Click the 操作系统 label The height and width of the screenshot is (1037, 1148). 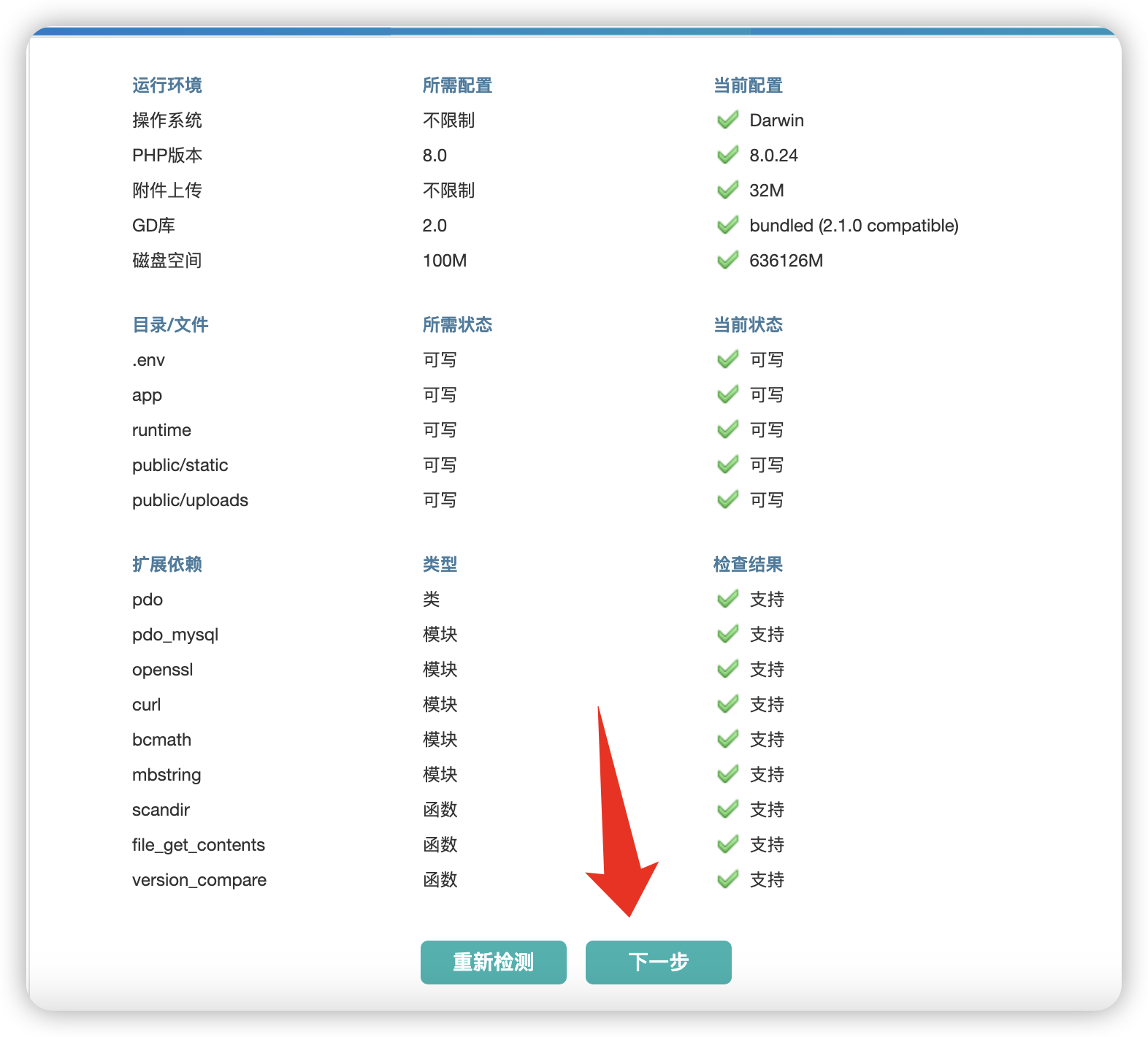coord(167,120)
